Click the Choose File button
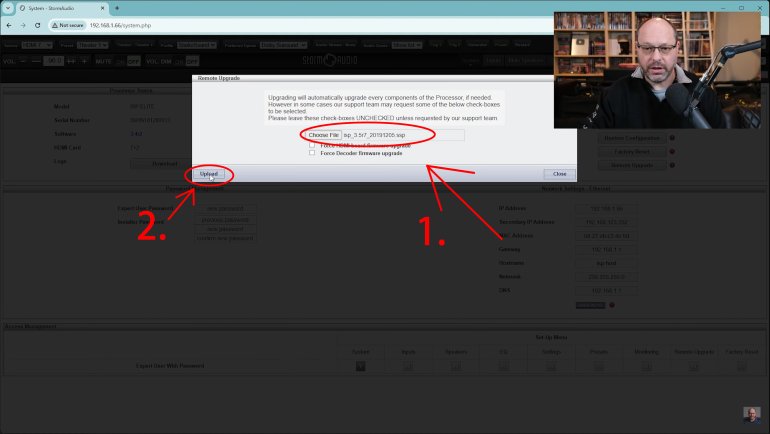This screenshot has height=434, width=770. point(324,135)
